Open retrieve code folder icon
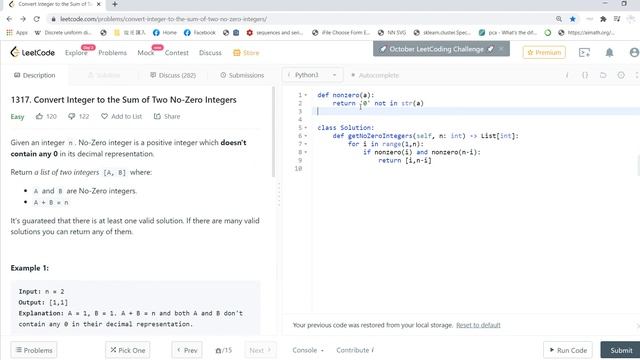640x360 pixels. coord(603,75)
